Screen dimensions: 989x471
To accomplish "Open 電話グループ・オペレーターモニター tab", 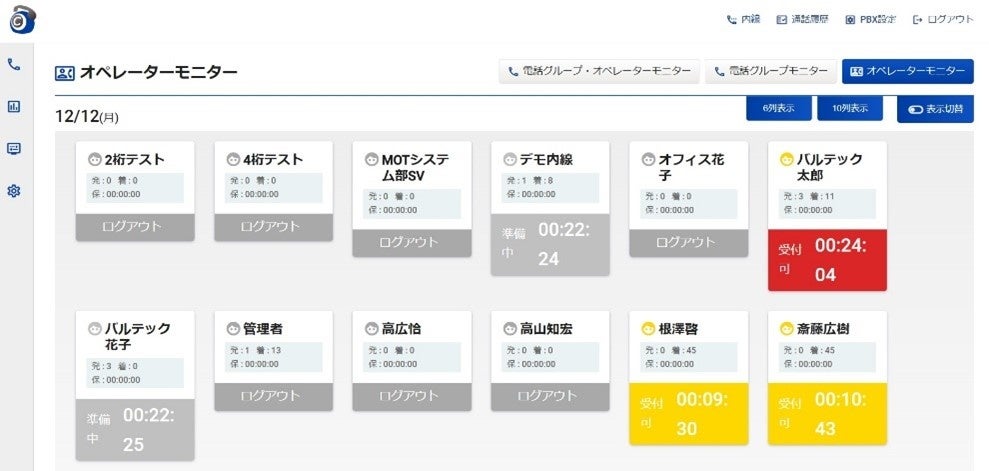I will tap(599, 71).
